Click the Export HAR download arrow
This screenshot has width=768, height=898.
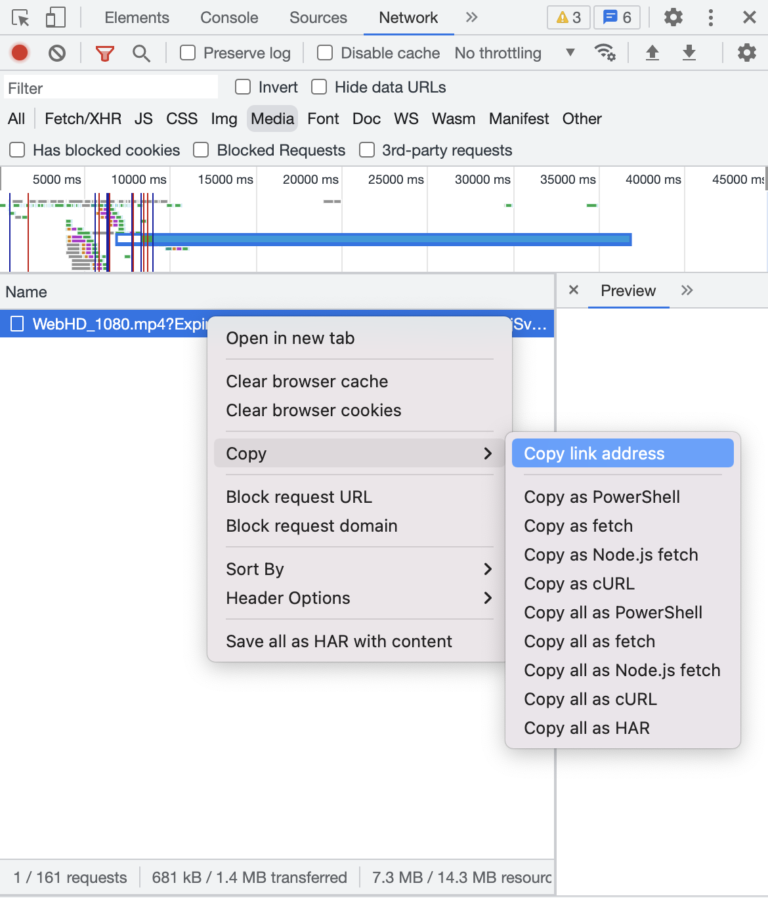[689, 53]
